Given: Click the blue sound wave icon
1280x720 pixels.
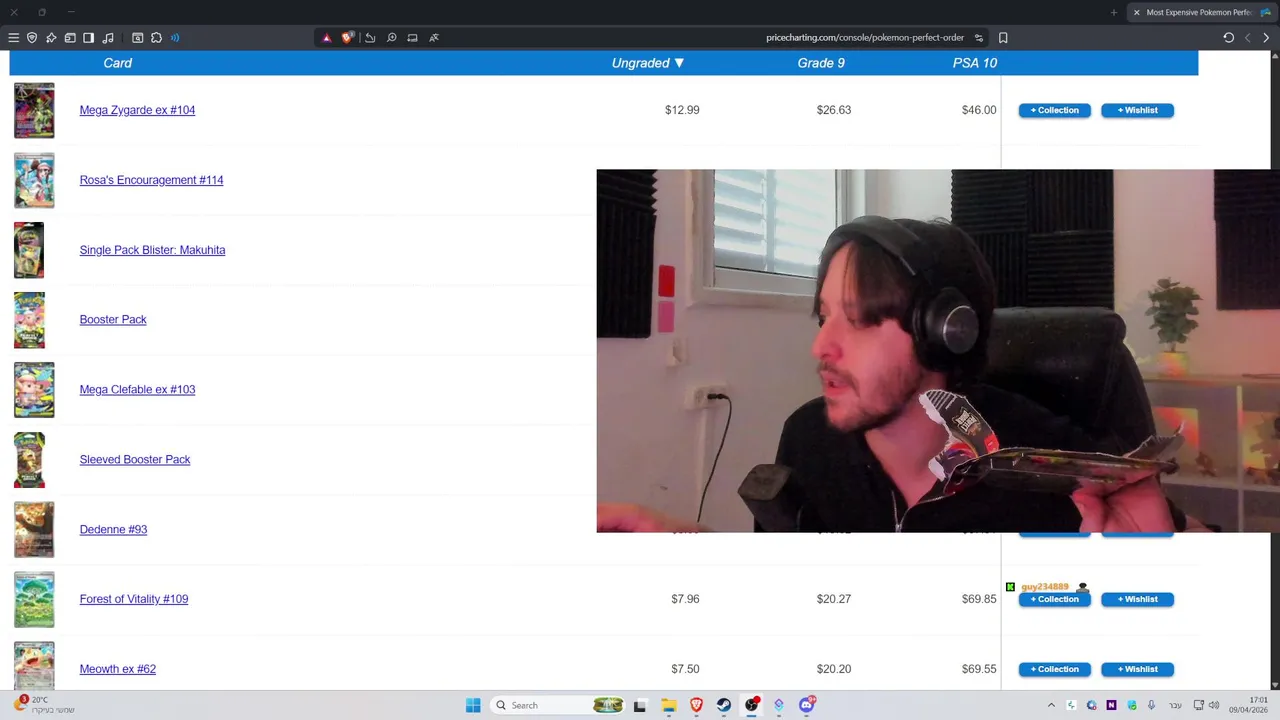Looking at the screenshot, I should pyautogui.click(x=175, y=38).
